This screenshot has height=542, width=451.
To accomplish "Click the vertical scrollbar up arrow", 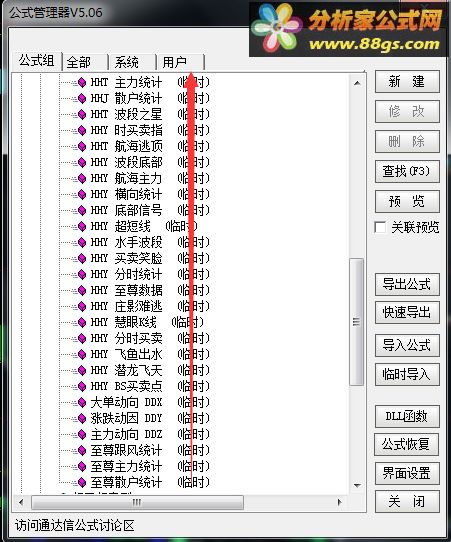I will point(357,83).
